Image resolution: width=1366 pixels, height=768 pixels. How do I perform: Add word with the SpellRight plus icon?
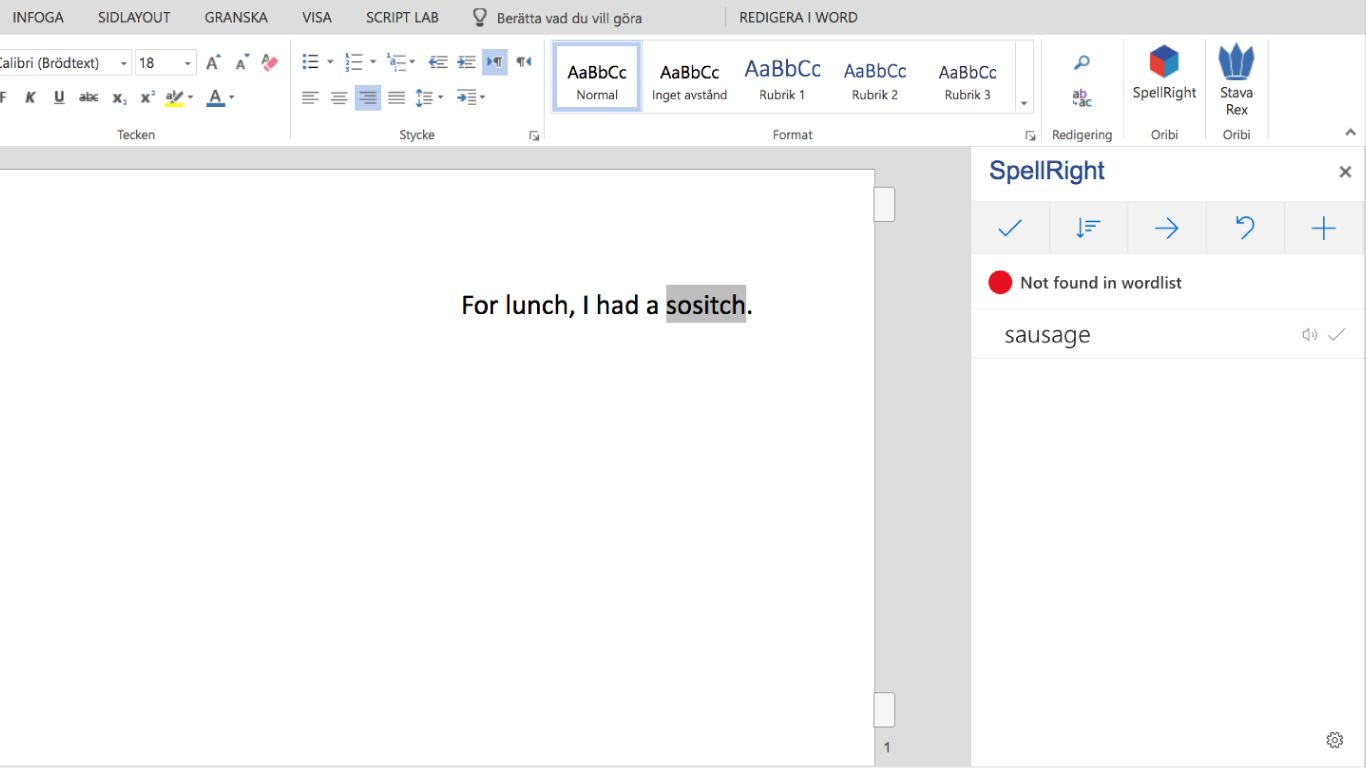click(1323, 228)
